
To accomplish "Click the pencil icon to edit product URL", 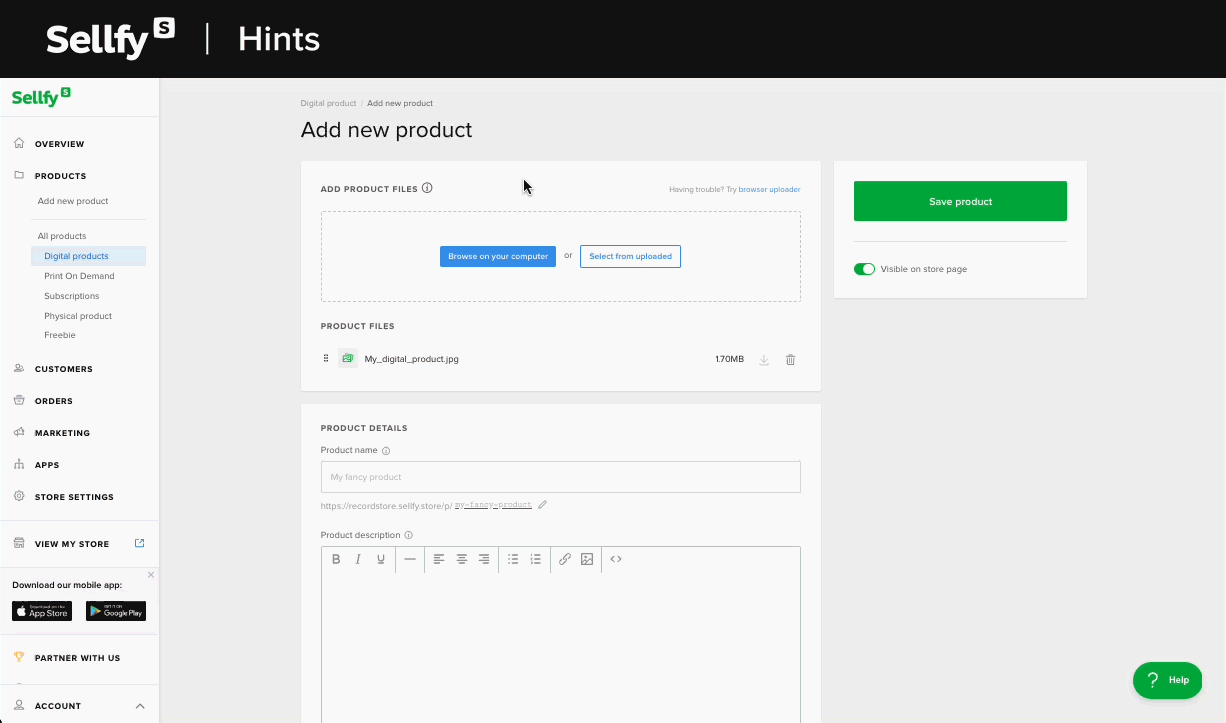I will [x=543, y=505].
